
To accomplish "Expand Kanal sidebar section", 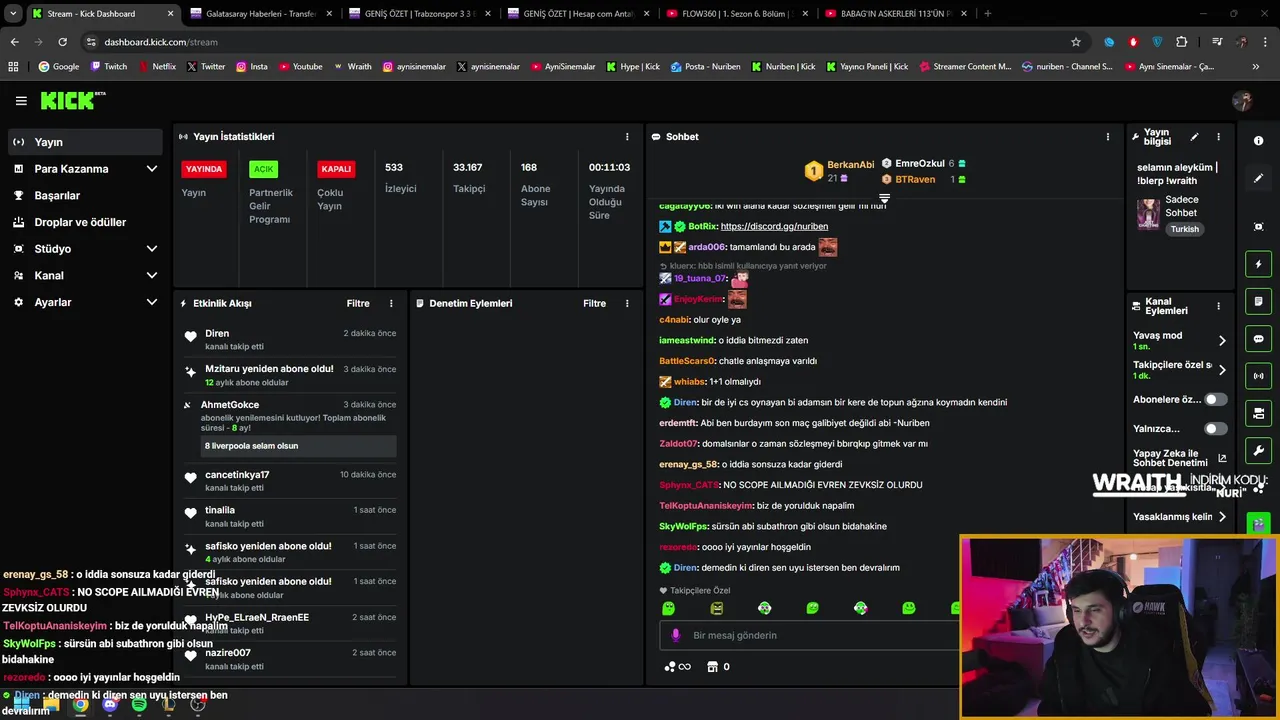I will (151, 276).
